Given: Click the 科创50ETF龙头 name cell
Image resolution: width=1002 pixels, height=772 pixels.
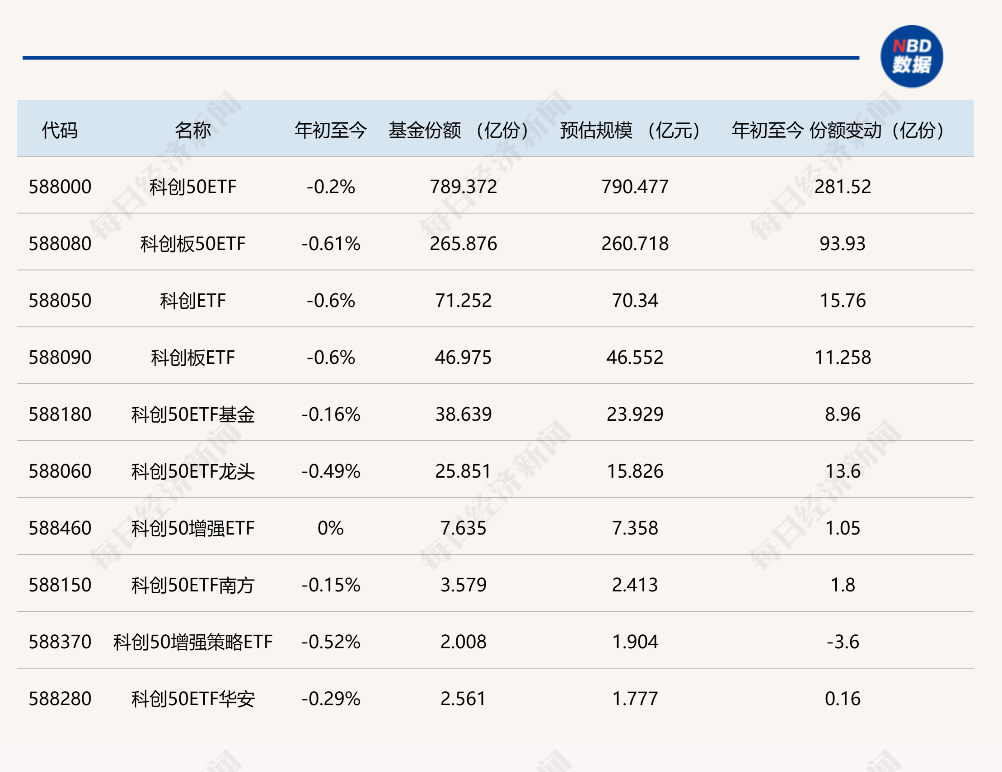Looking at the screenshot, I should click(x=193, y=471).
